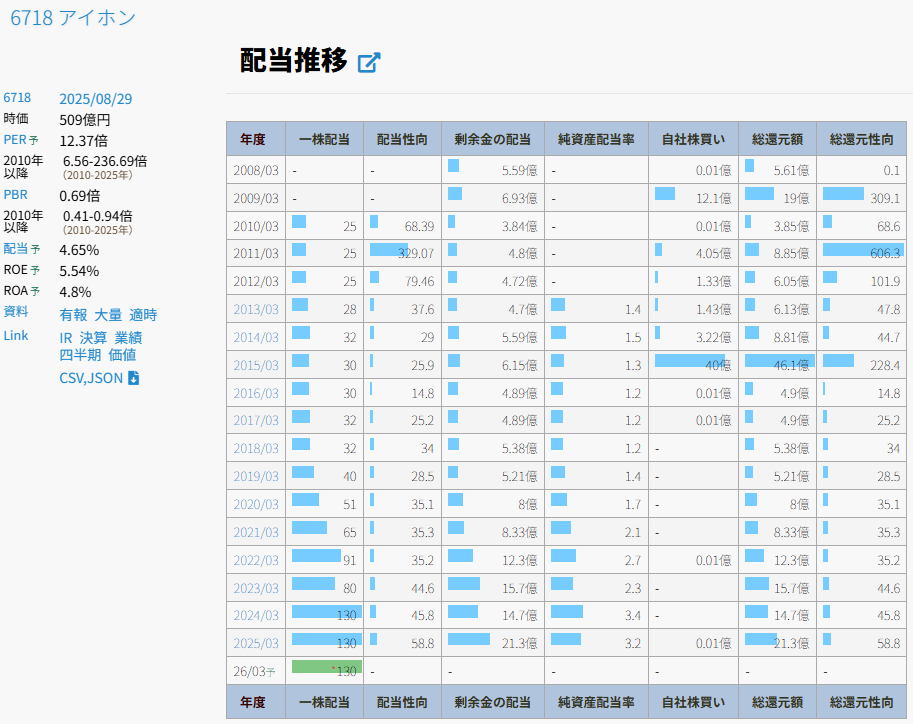Click the 2025/03 fiscal year link
This screenshot has height=724, width=913.
(x=256, y=643)
